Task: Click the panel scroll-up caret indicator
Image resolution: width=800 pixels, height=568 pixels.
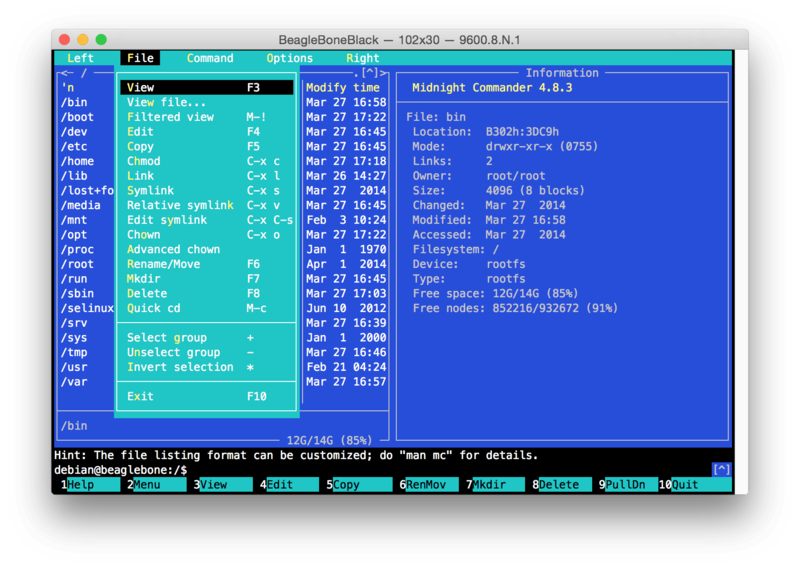Action: (370, 73)
